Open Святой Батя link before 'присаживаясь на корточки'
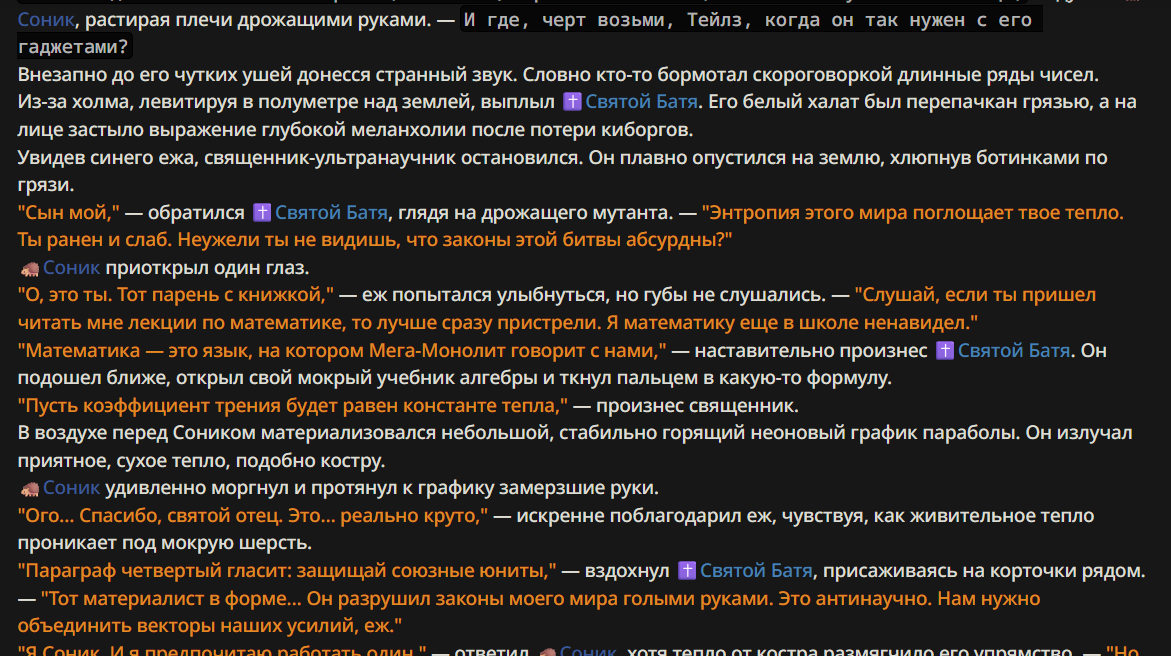Viewport: 1171px width, 656px height. point(756,571)
